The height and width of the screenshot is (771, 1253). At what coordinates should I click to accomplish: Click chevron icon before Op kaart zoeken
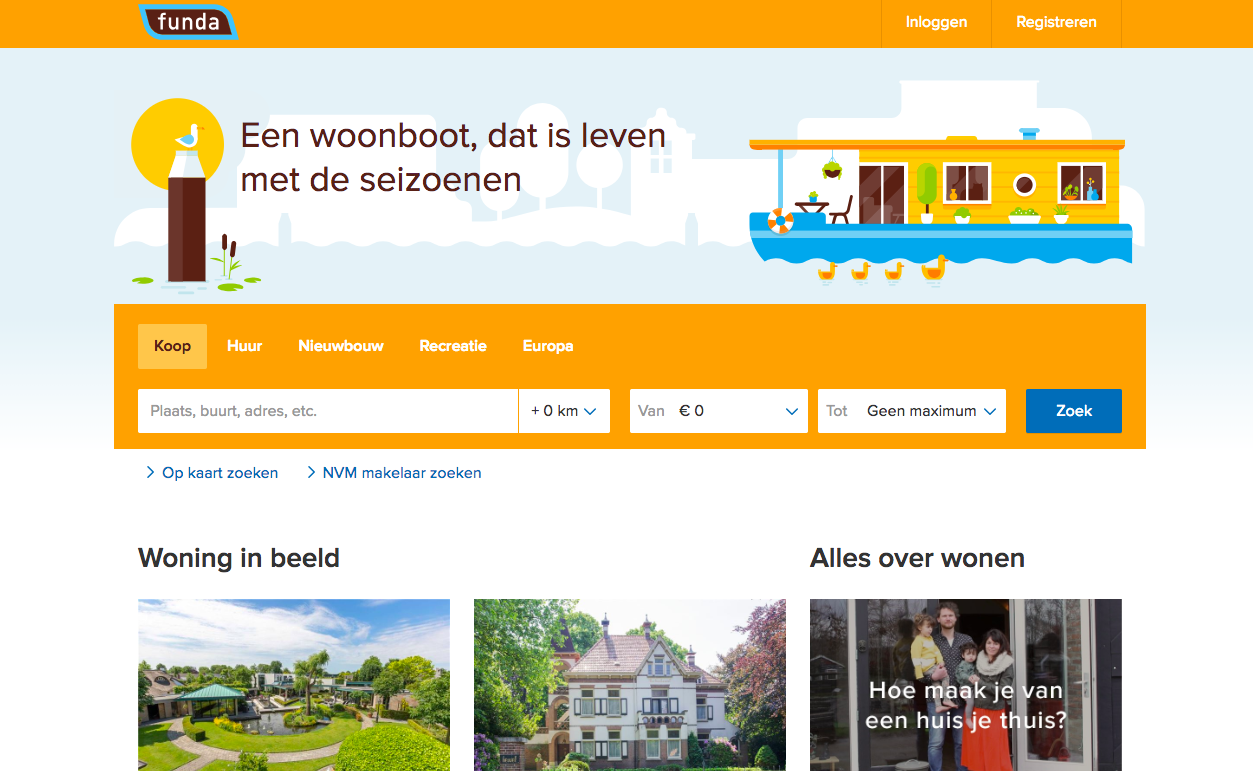click(x=151, y=473)
